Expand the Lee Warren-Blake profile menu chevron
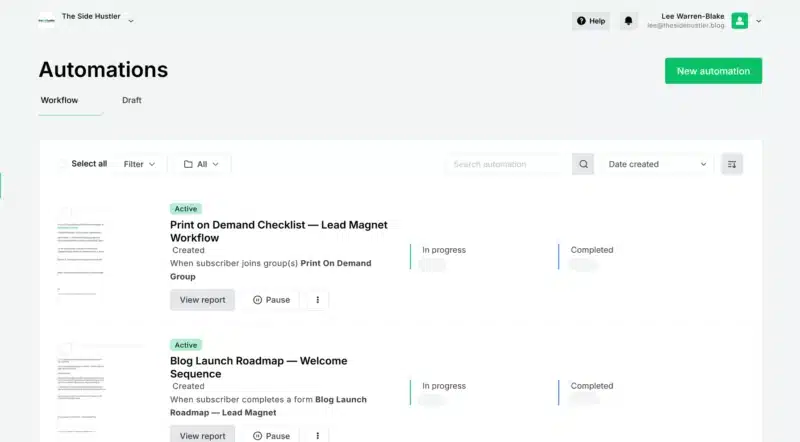 point(759,21)
